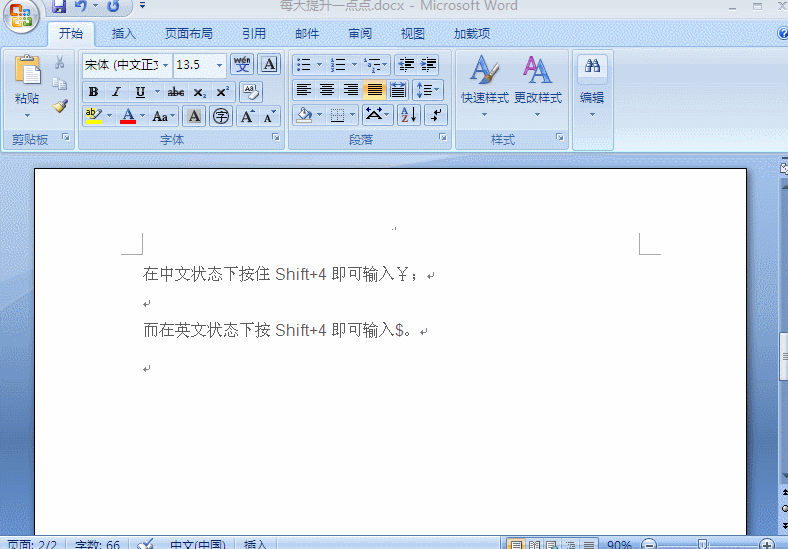Open the underline style dropdown arrow
Image resolution: width=788 pixels, height=549 pixels.
[x=157, y=92]
